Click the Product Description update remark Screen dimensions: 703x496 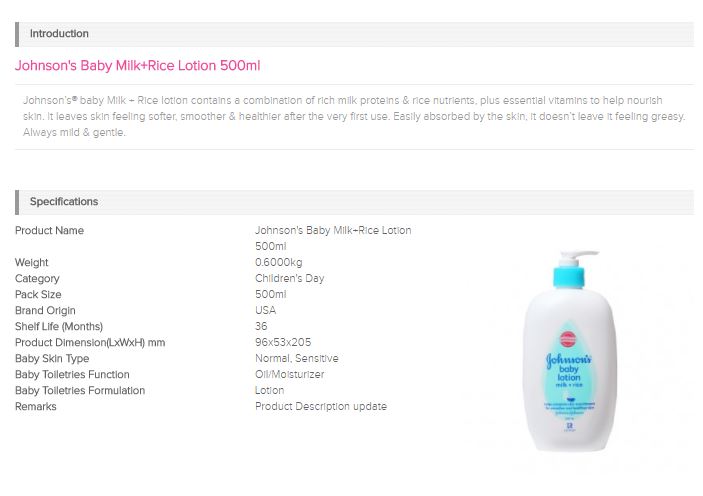point(321,406)
